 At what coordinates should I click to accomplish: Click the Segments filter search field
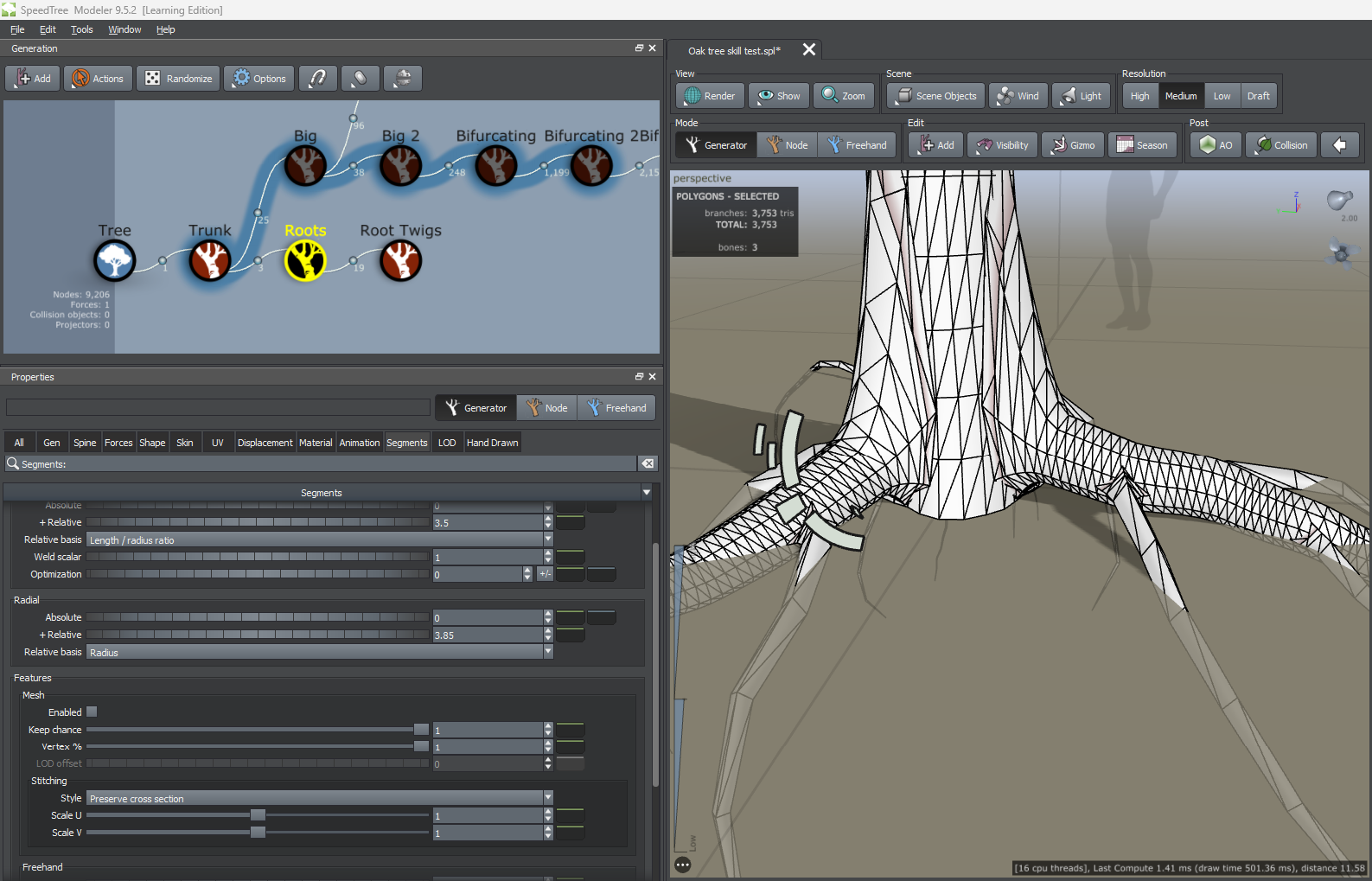[321, 464]
